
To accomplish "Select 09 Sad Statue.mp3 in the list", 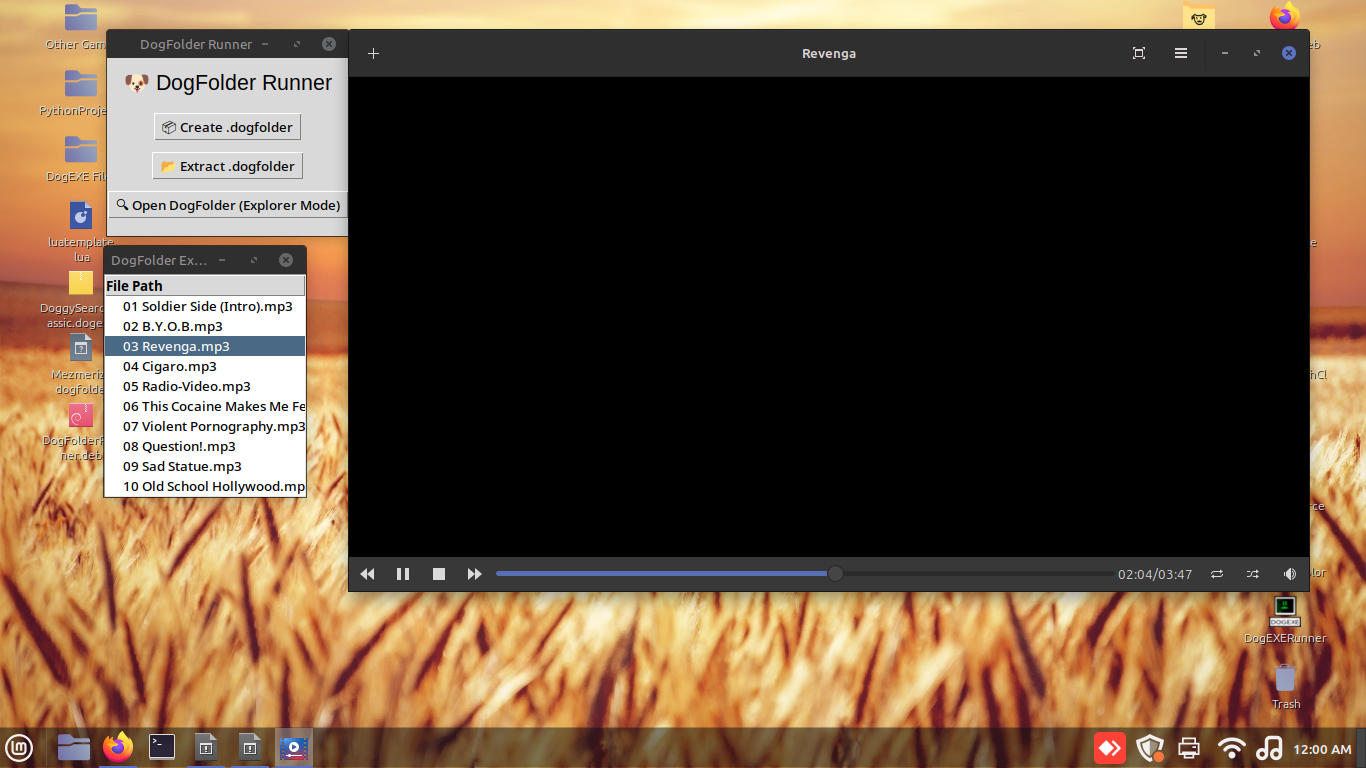I will [205, 466].
